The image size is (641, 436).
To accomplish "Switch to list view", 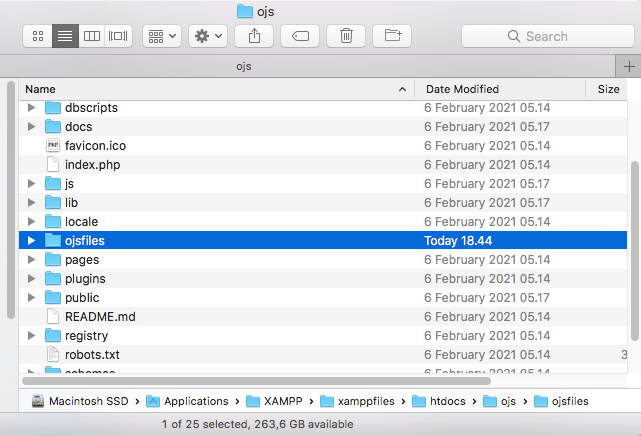I will pyautogui.click(x=65, y=36).
